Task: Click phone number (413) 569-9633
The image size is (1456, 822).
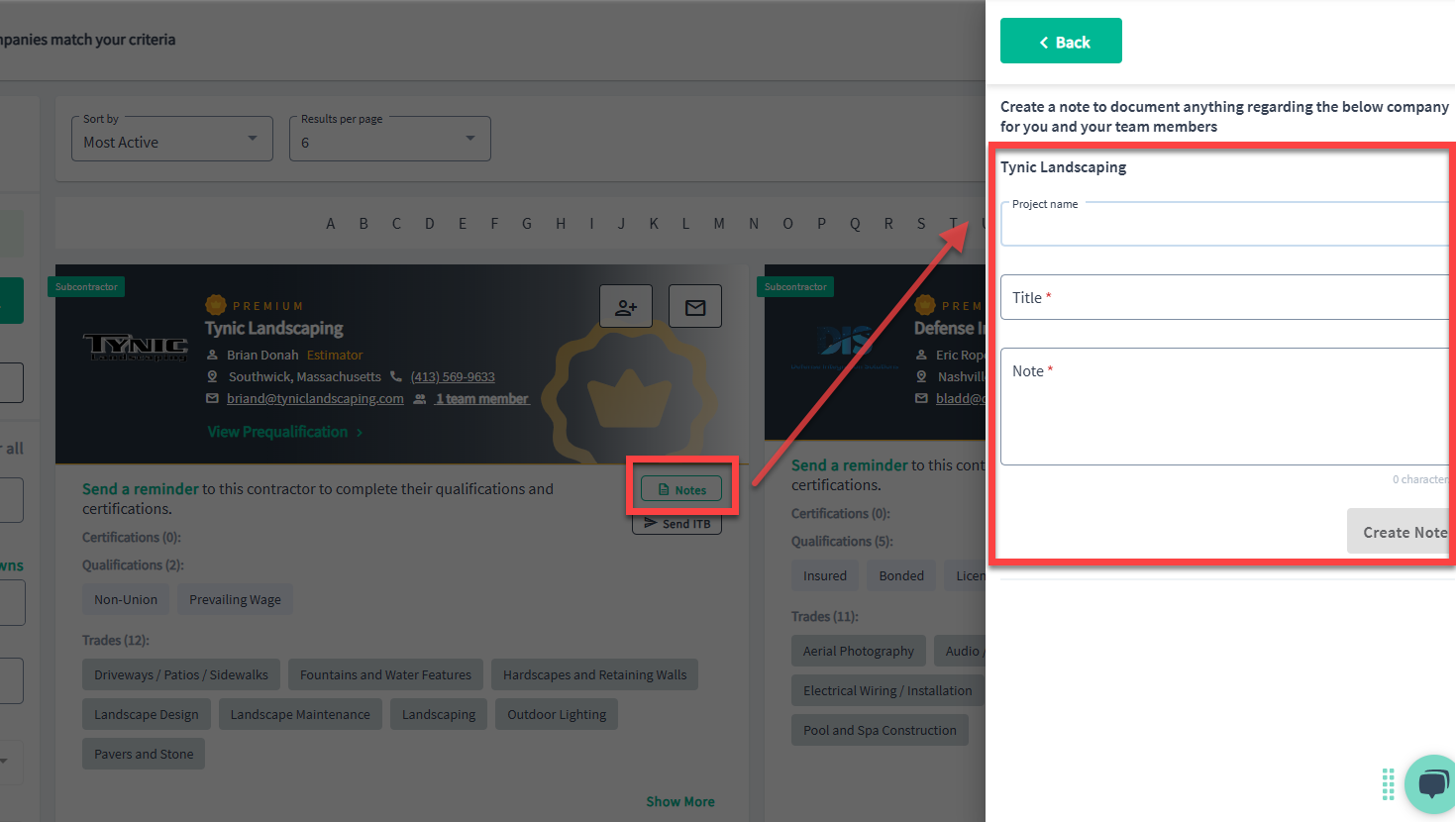Action: click(453, 376)
